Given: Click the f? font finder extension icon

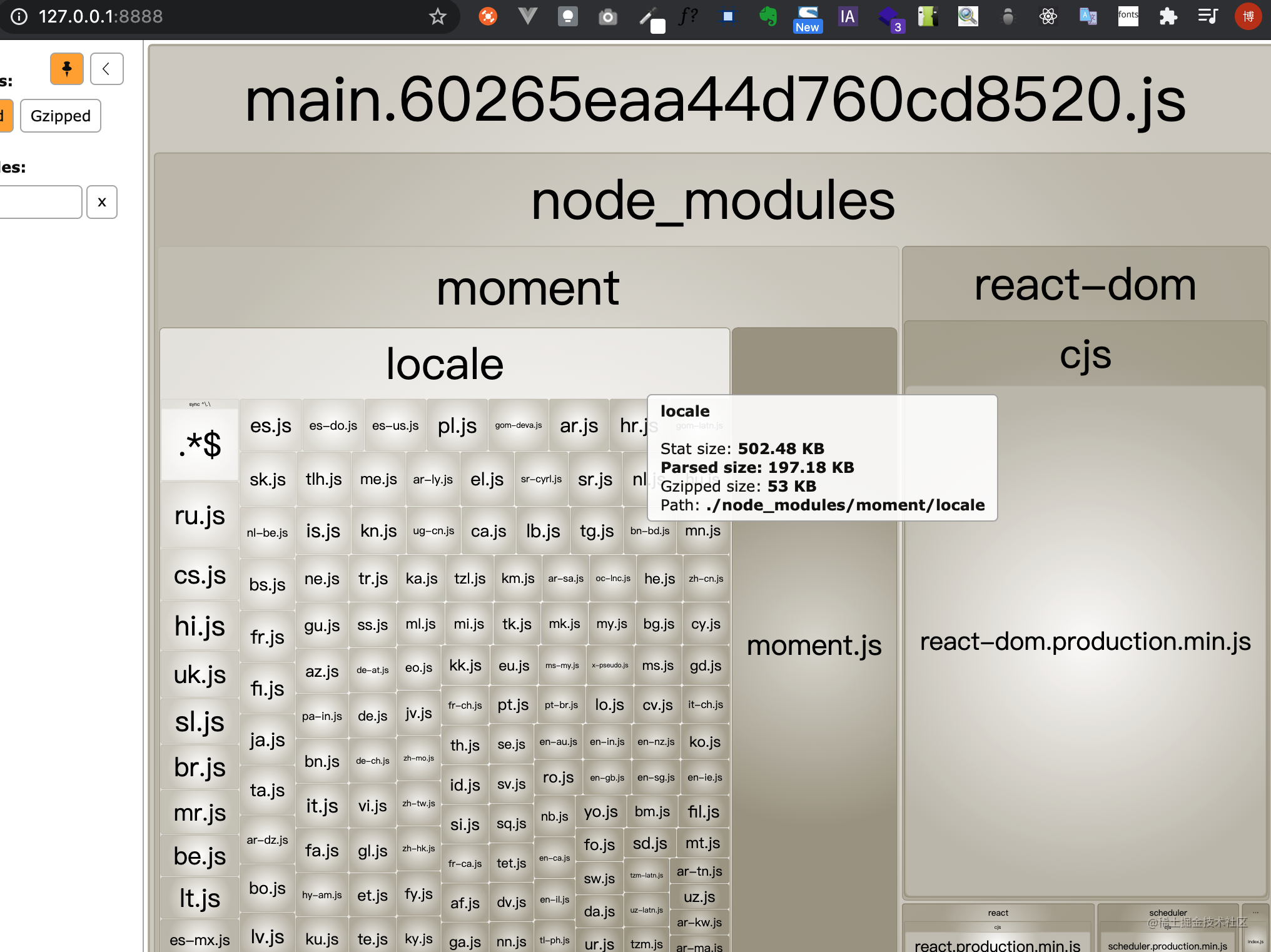Looking at the screenshot, I should coord(687,16).
